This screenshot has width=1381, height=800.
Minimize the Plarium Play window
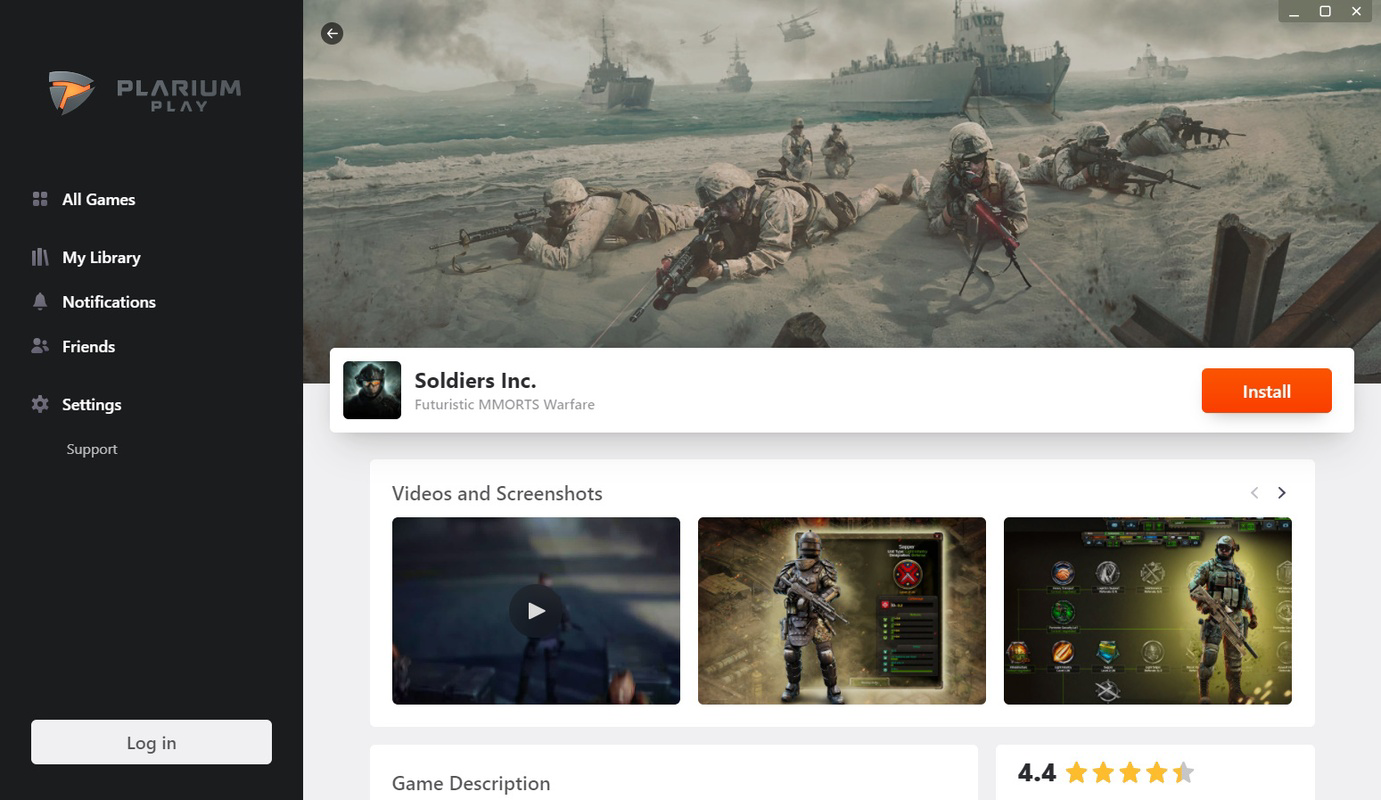coord(1294,11)
